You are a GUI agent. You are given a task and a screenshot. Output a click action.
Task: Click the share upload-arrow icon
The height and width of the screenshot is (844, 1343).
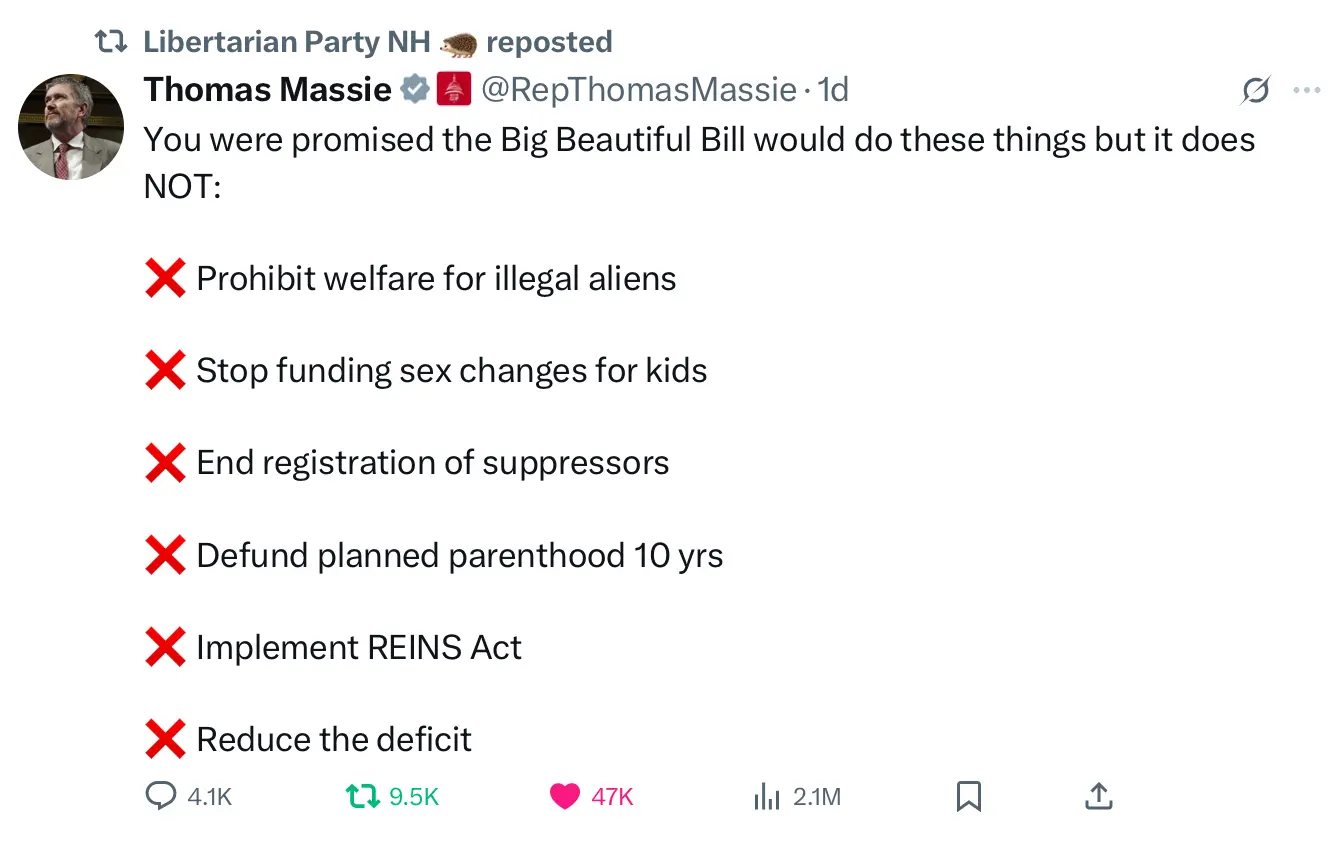[1098, 796]
